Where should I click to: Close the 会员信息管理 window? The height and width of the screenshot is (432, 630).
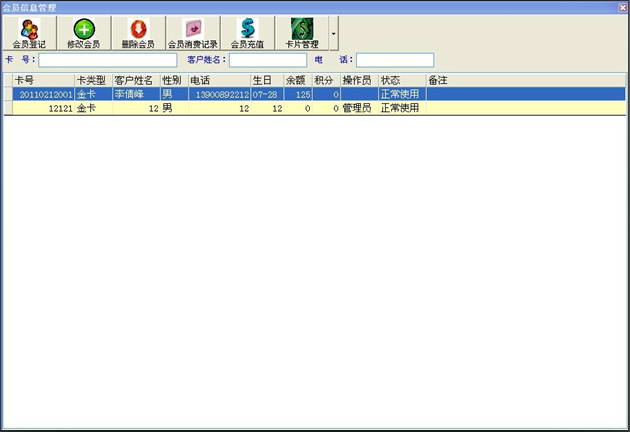[623, 7]
